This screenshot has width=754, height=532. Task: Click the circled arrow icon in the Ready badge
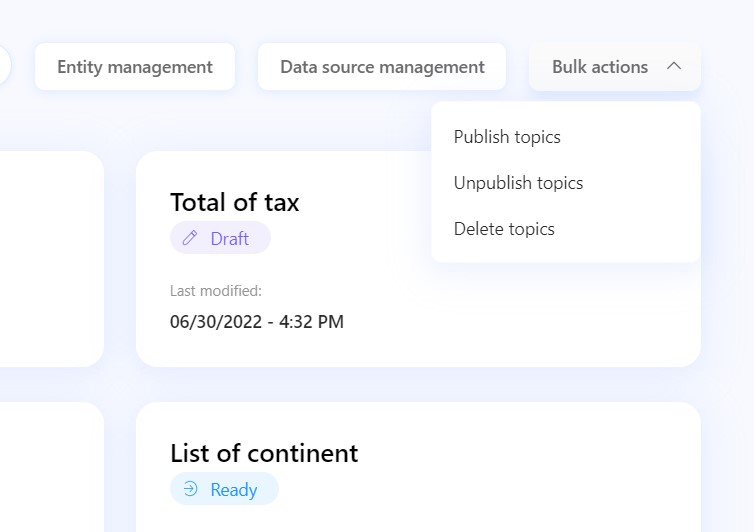click(190, 489)
